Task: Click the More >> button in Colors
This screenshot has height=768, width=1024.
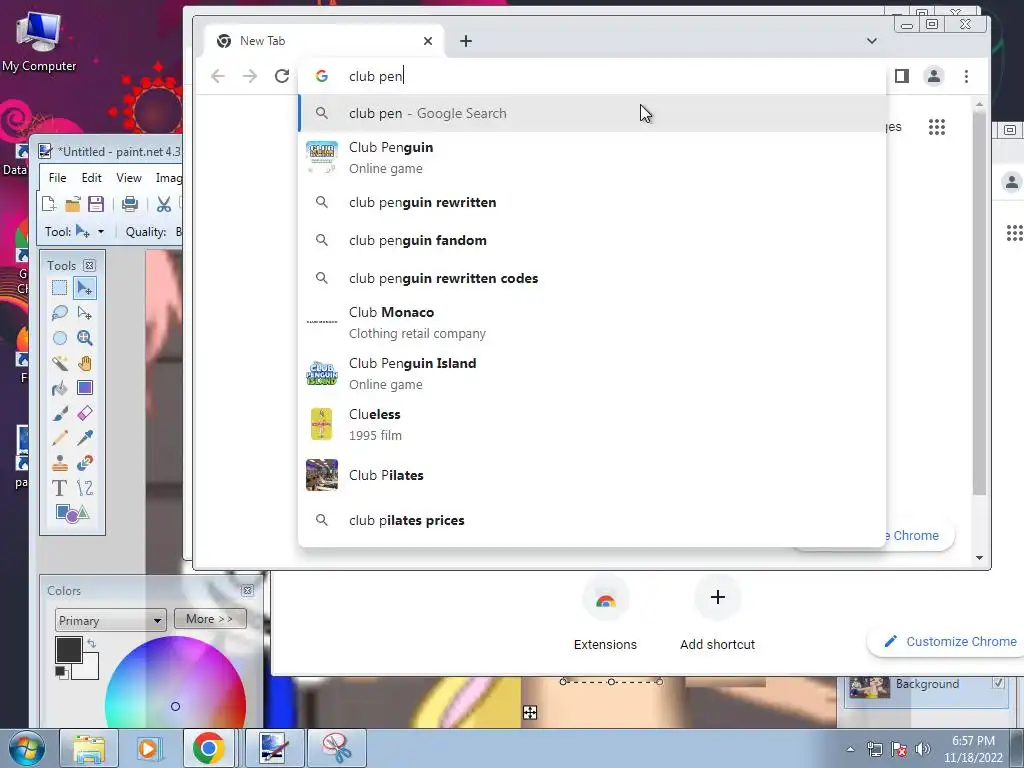Action: [210, 618]
